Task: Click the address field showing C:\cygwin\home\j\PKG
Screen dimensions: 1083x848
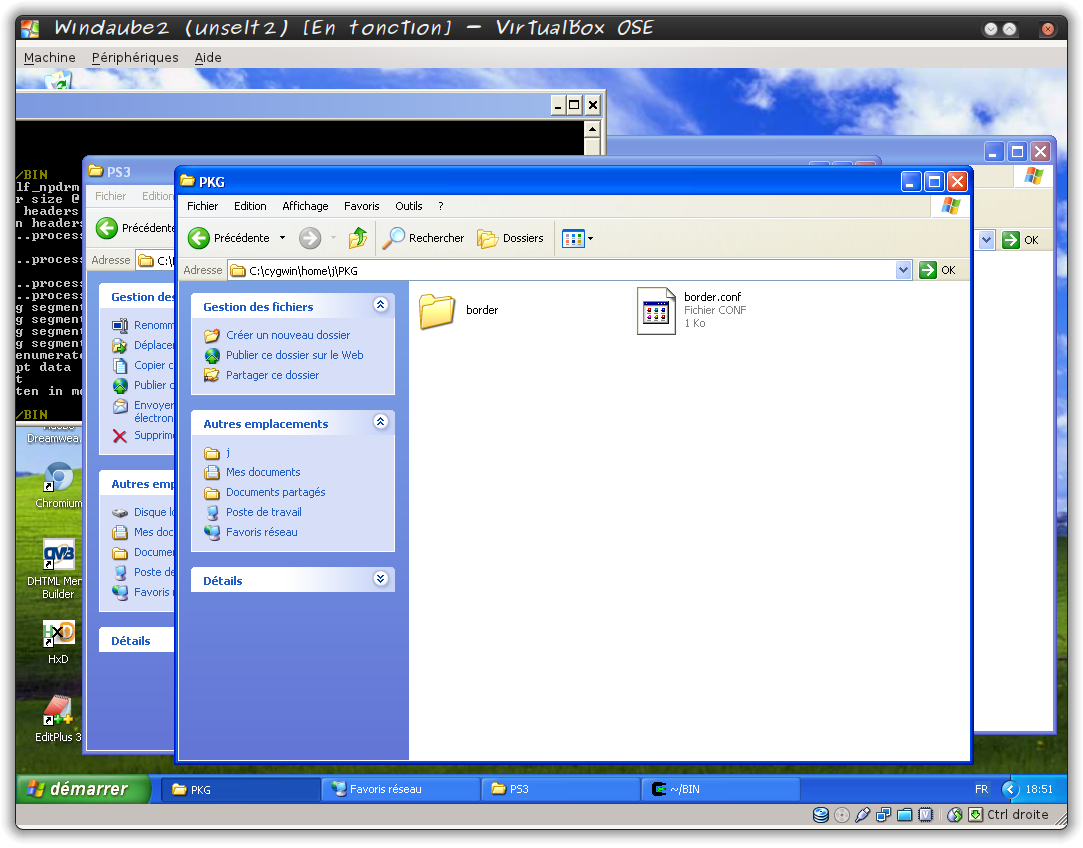Action: click(x=560, y=270)
